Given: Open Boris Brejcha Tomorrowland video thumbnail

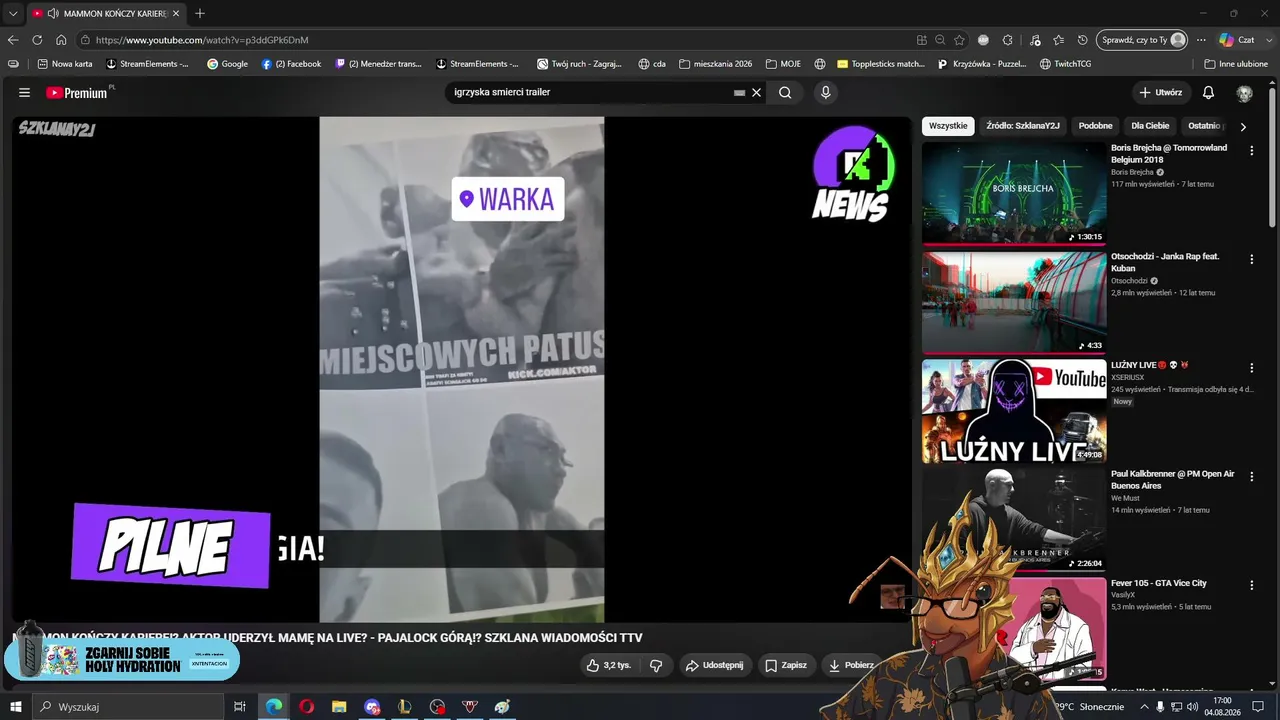Looking at the screenshot, I should coord(1014,193).
